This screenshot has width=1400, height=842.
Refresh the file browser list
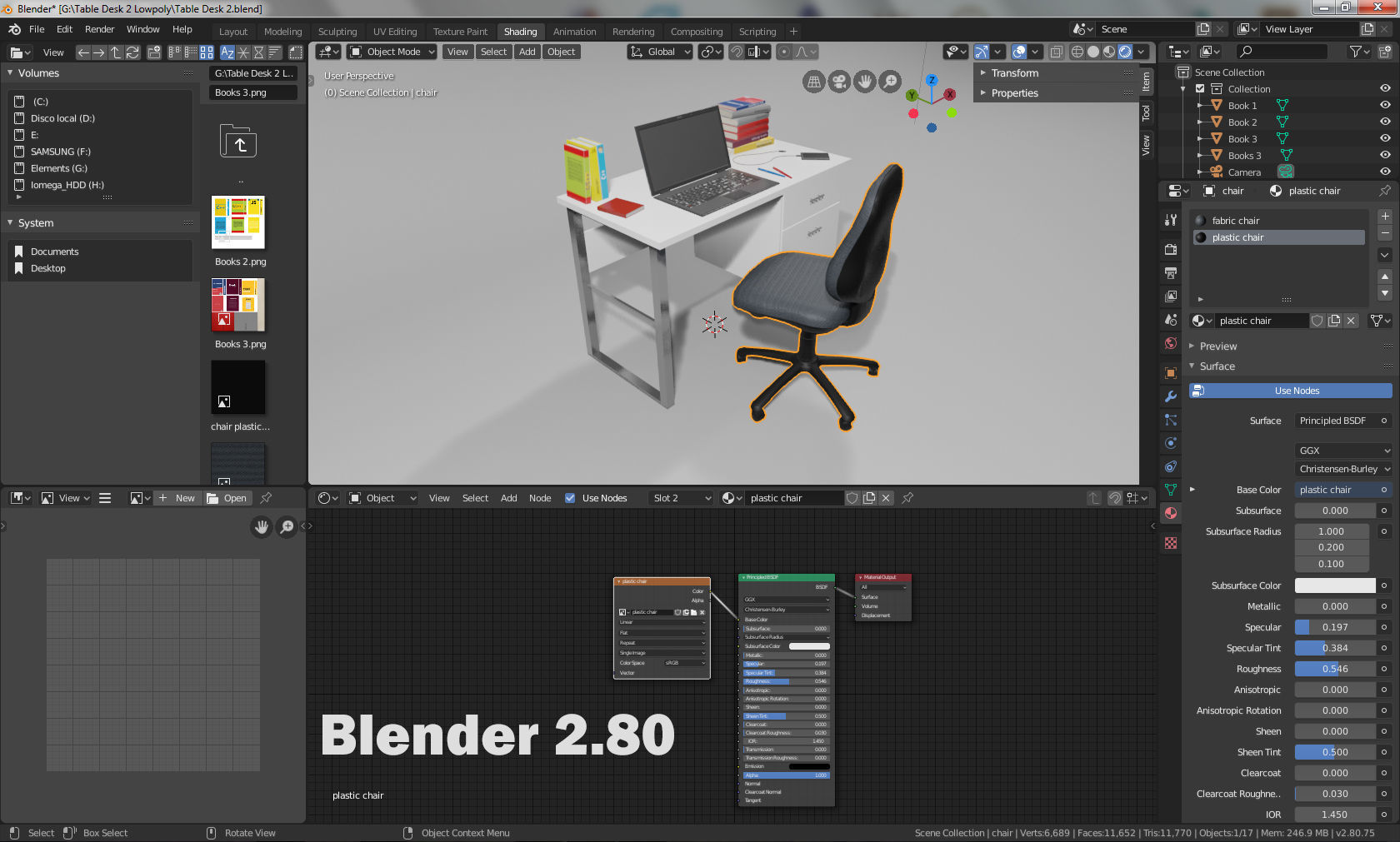click(132, 52)
